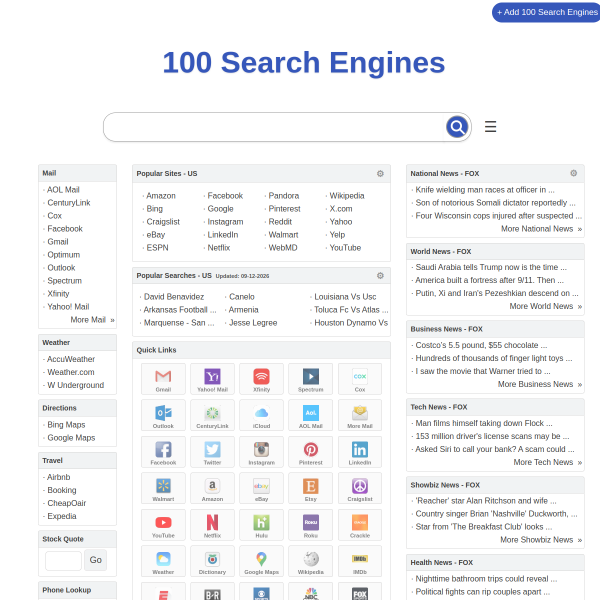Open the eBay quick link tile
The width and height of the screenshot is (600, 600).
point(261,488)
